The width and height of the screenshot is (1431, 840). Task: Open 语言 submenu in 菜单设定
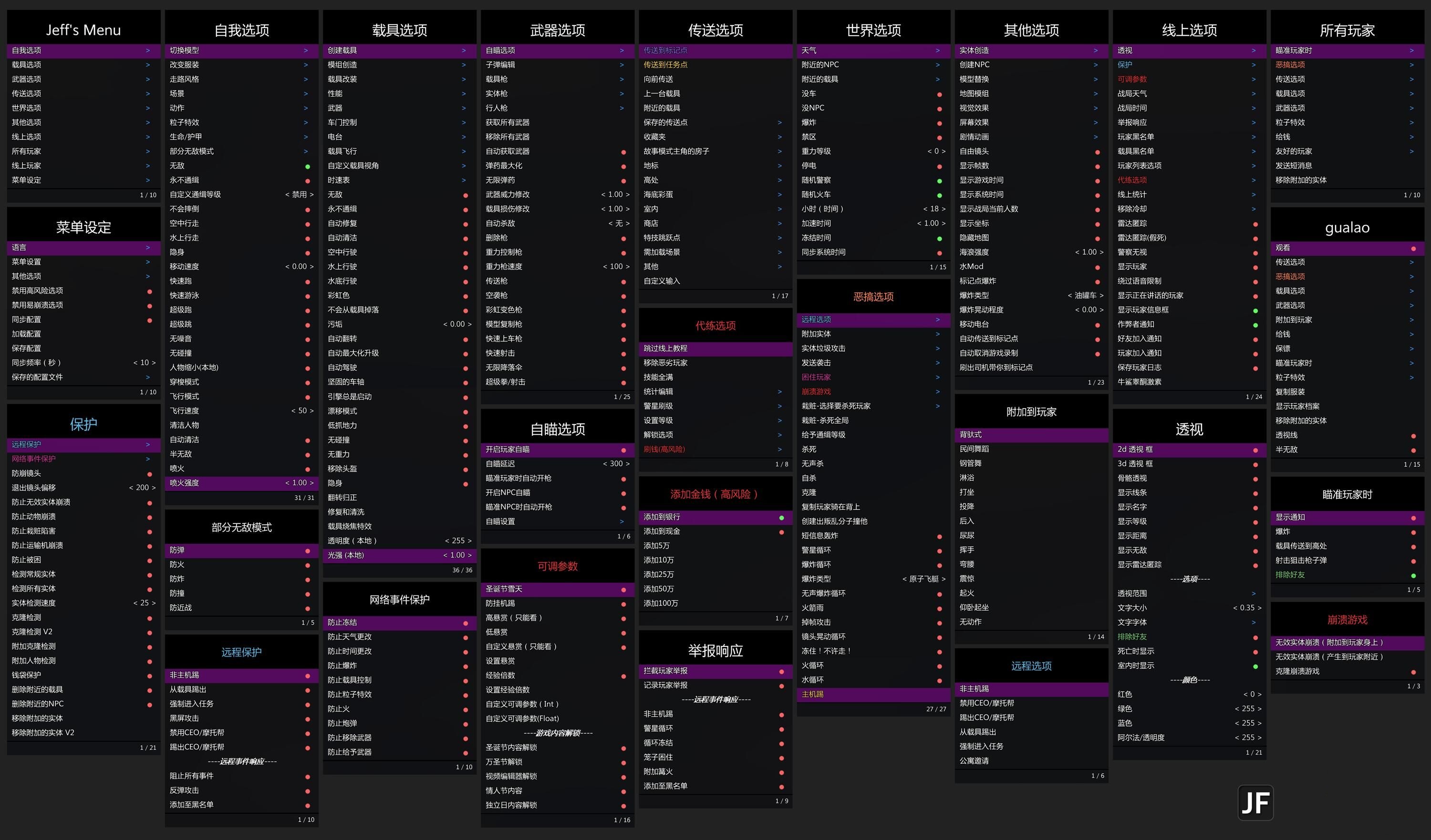[83, 247]
